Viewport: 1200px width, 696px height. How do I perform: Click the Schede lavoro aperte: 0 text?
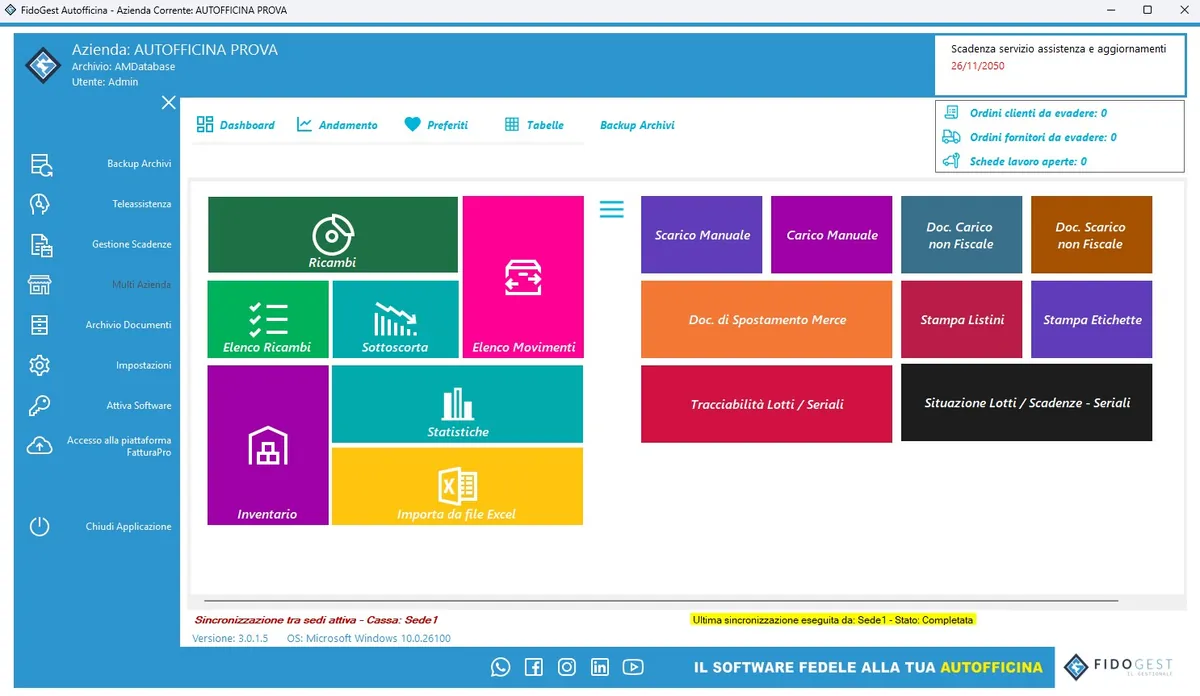pyautogui.click(x=1028, y=161)
